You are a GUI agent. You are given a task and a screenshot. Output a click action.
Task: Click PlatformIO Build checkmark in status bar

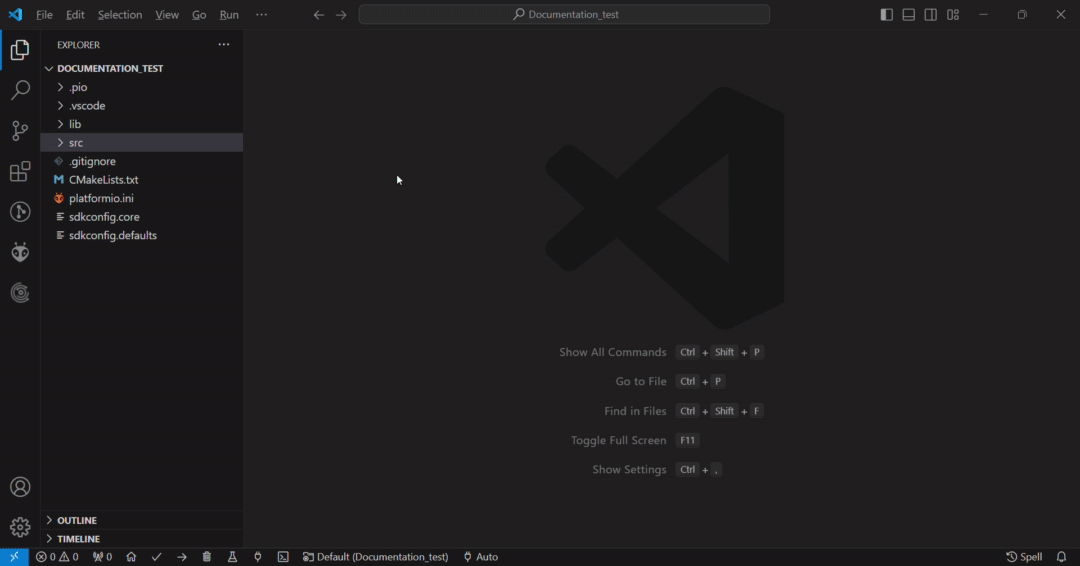tap(157, 557)
